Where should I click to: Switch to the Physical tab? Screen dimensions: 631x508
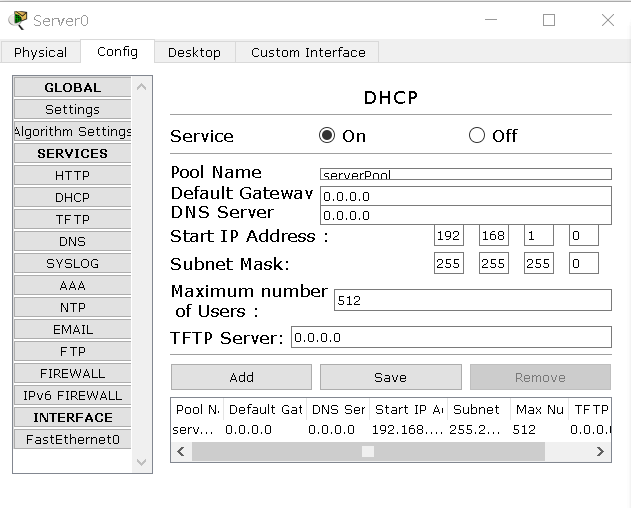click(41, 52)
